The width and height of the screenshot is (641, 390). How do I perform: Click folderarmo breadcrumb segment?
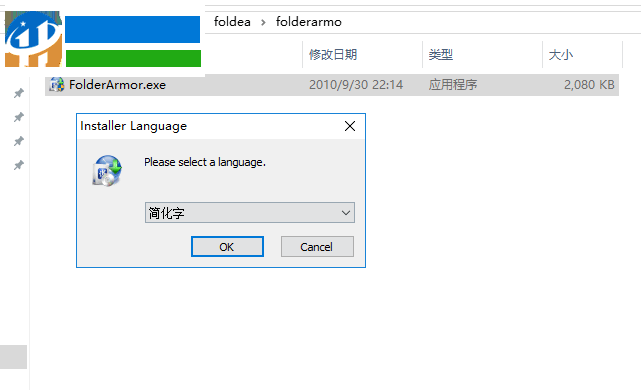coord(309,22)
